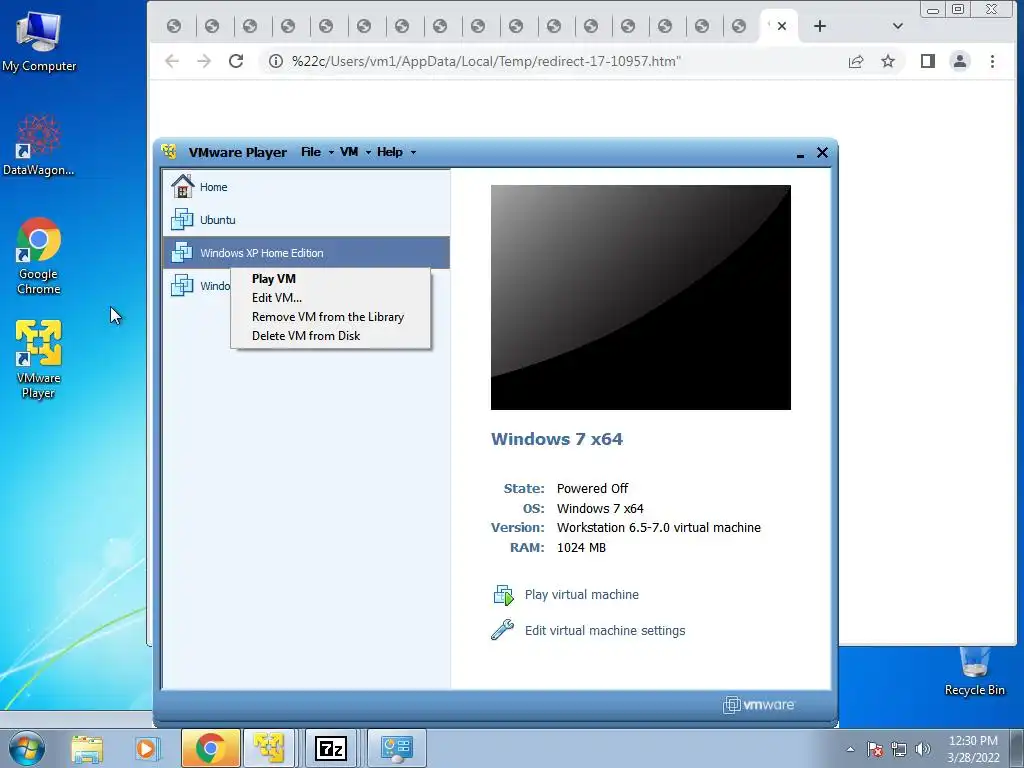Click the Action Center flag tray icon
The width and height of the screenshot is (1024, 768).
pyautogui.click(x=875, y=749)
